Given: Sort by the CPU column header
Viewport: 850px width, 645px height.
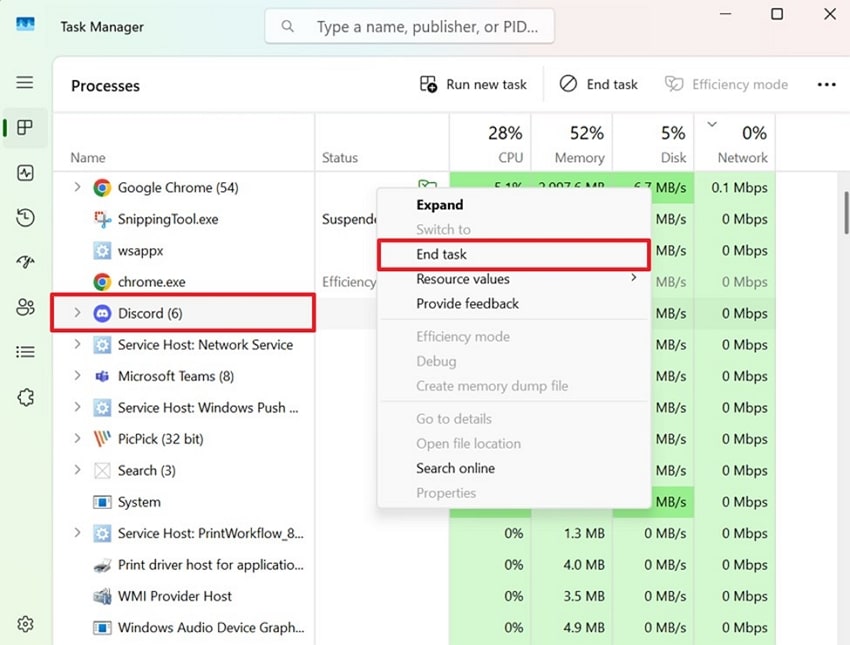Looking at the screenshot, I should coord(490,143).
